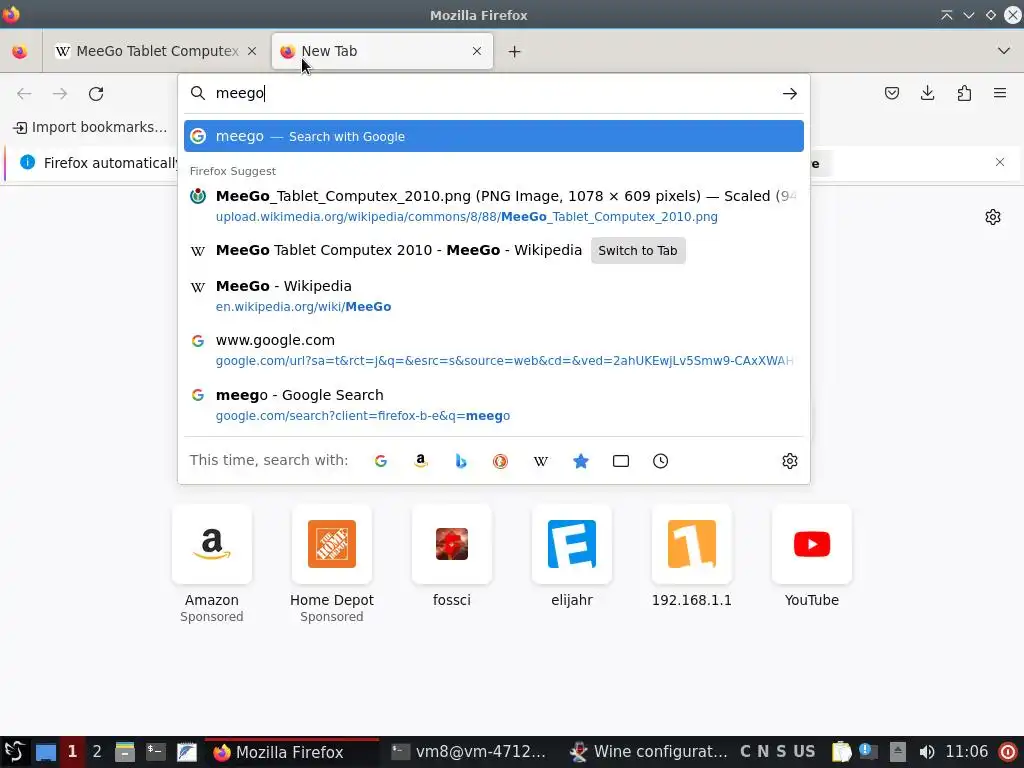Open New Tab page personalize gear
Image resolution: width=1024 pixels, height=768 pixels.
tap(993, 217)
